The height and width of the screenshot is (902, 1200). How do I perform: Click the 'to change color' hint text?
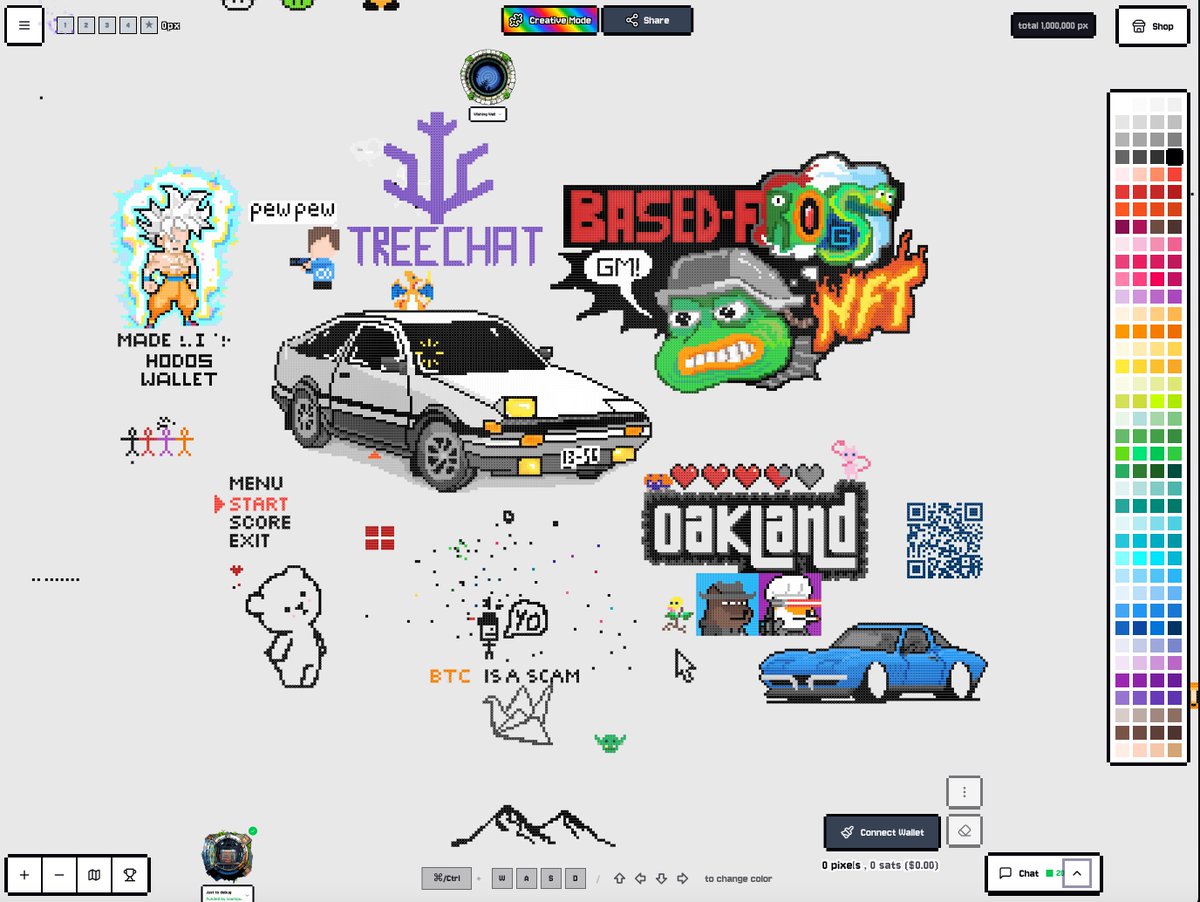coord(738,878)
